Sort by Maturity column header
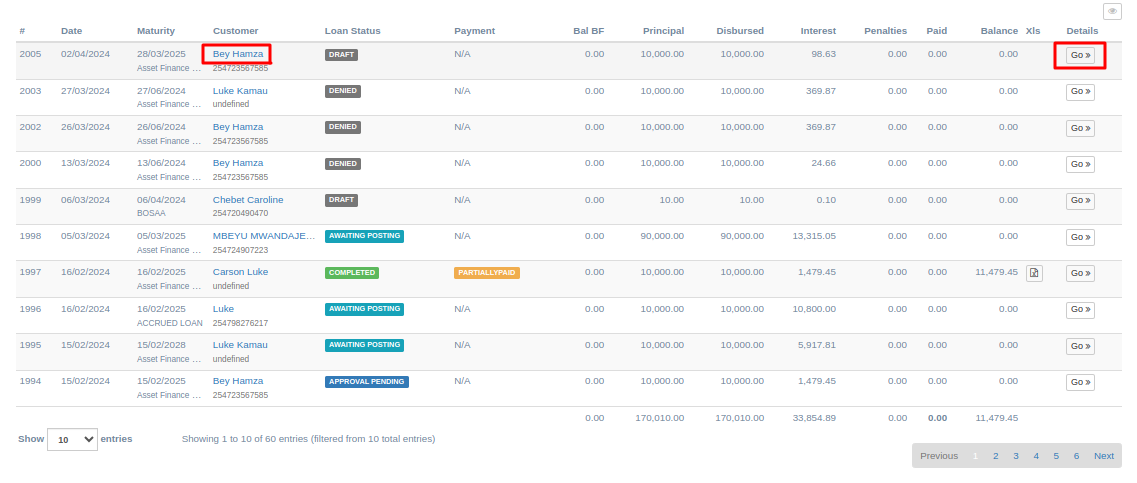The width and height of the screenshot is (1137, 483). pos(156,30)
